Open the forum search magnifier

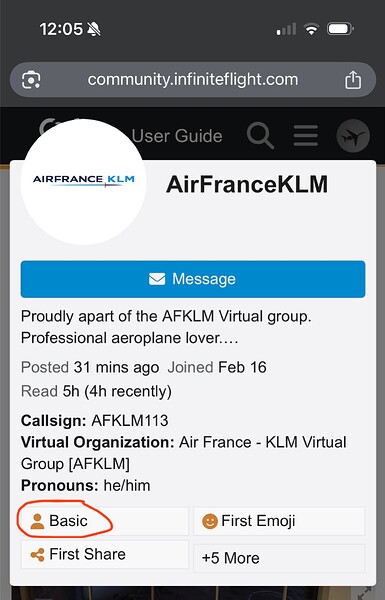(x=260, y=135)
